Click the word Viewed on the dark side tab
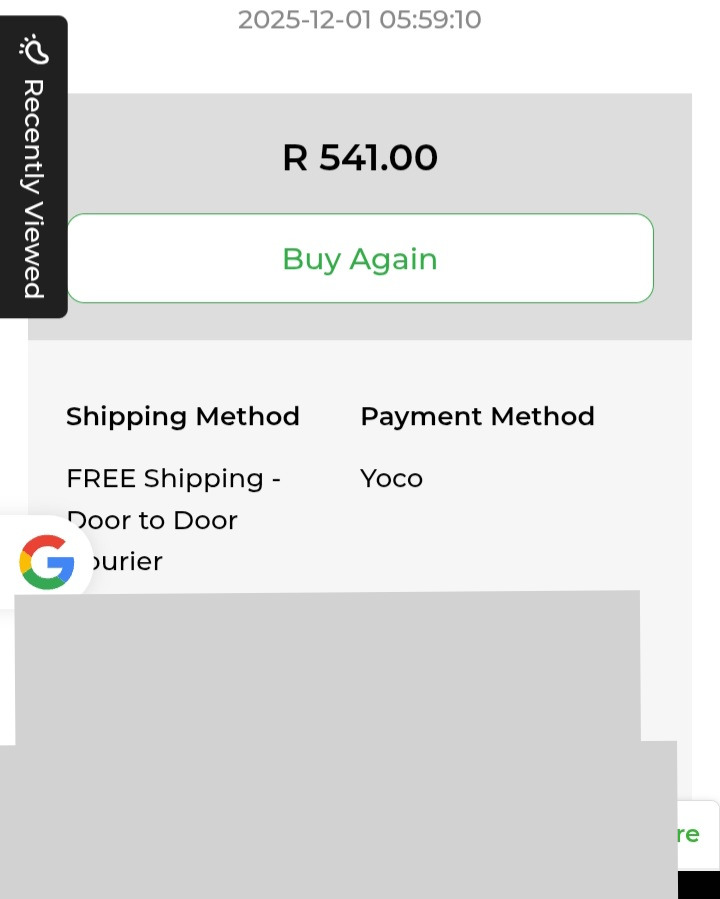 tap(33, 250)
